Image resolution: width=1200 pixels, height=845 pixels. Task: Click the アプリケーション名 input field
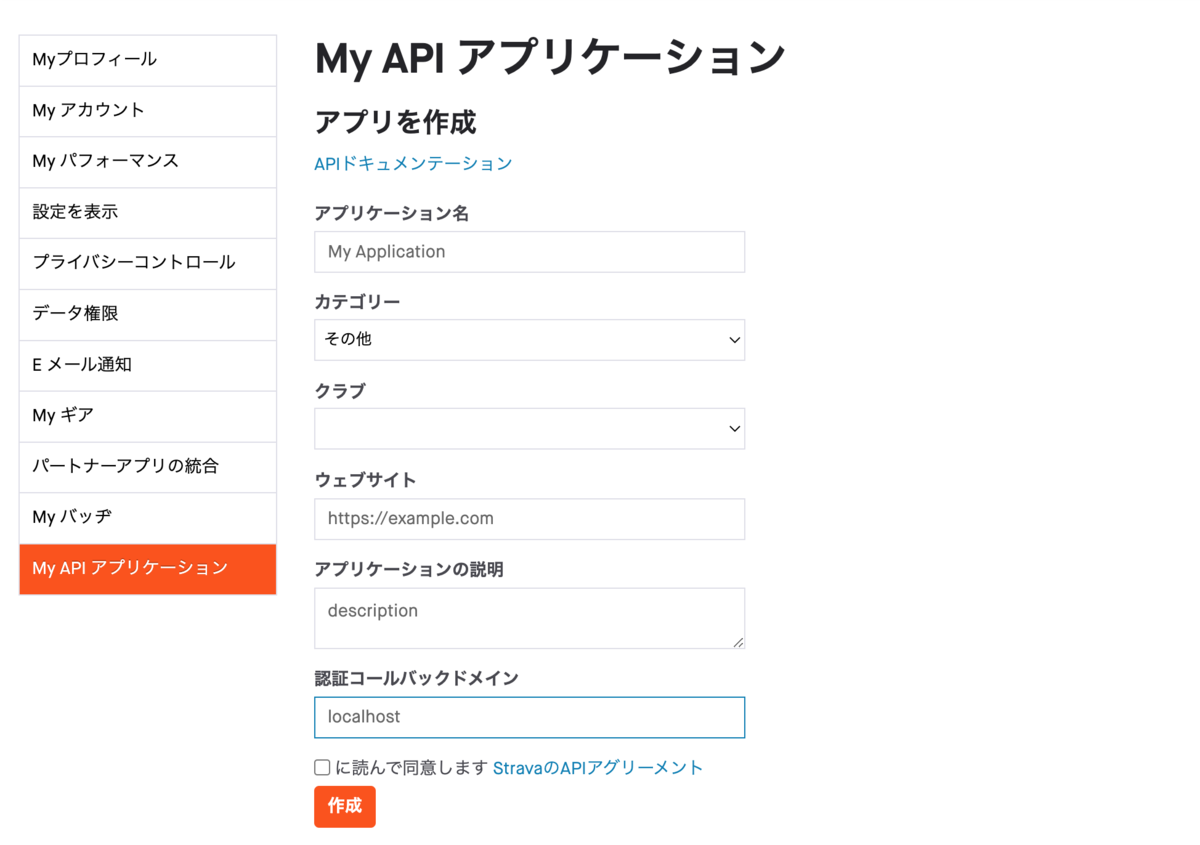[x=529, y=252]
